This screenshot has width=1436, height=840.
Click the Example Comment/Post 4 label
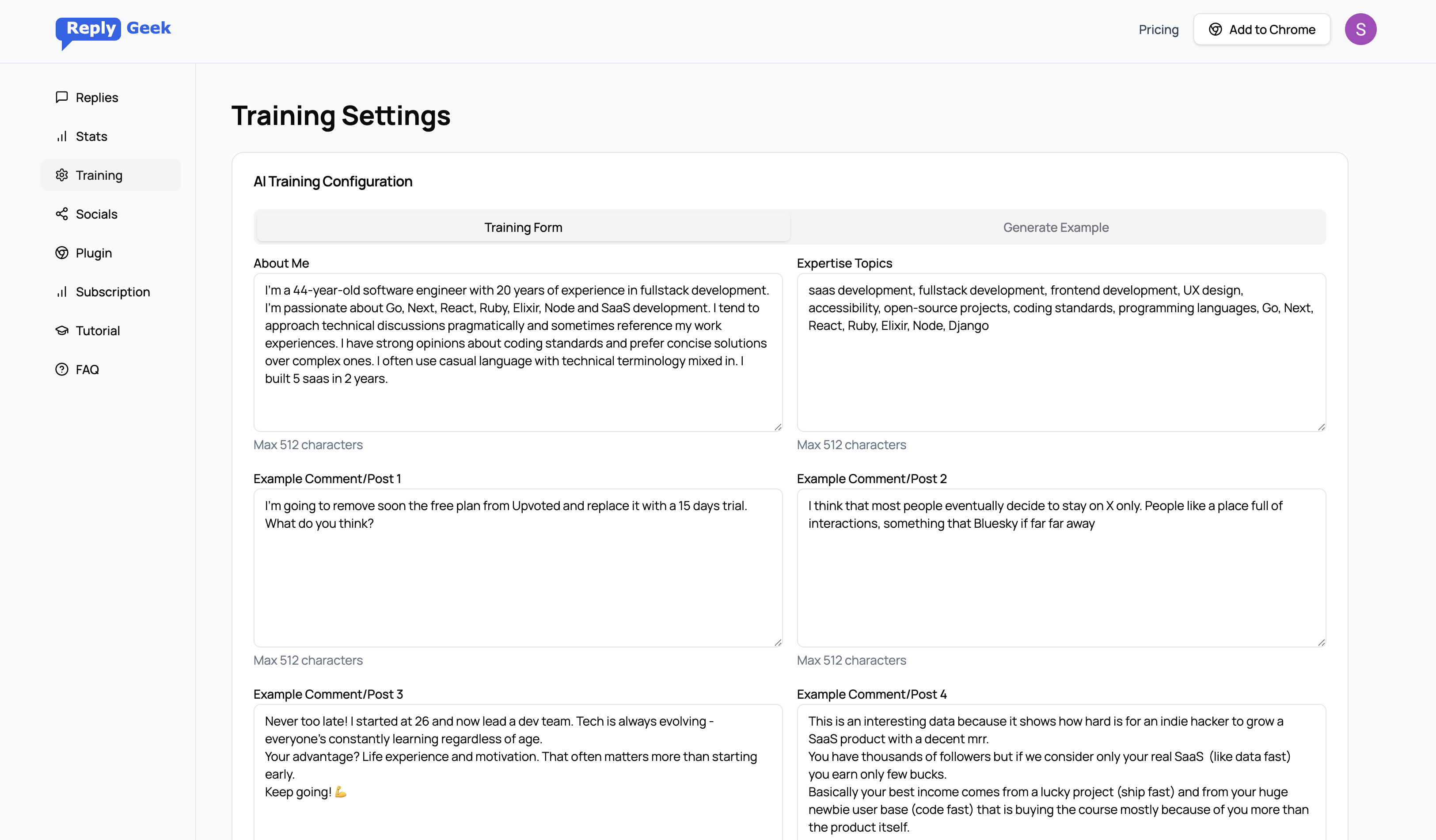coord(872,694)
